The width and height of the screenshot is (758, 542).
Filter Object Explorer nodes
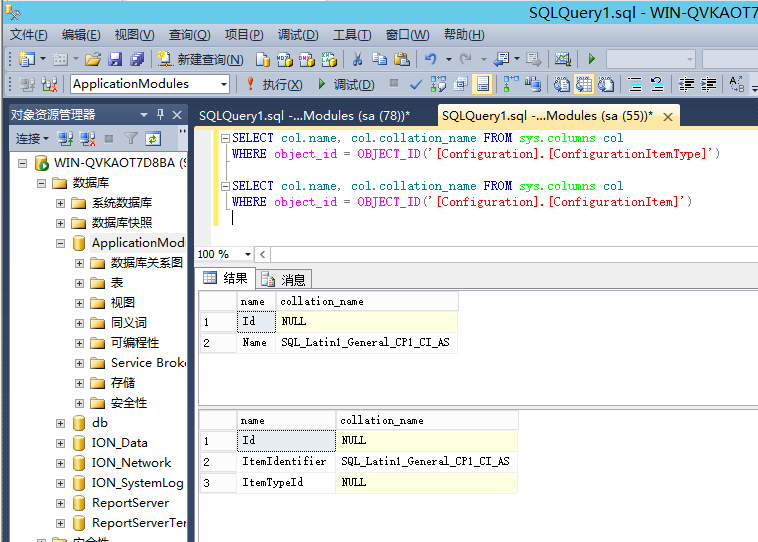coord(131,139)
